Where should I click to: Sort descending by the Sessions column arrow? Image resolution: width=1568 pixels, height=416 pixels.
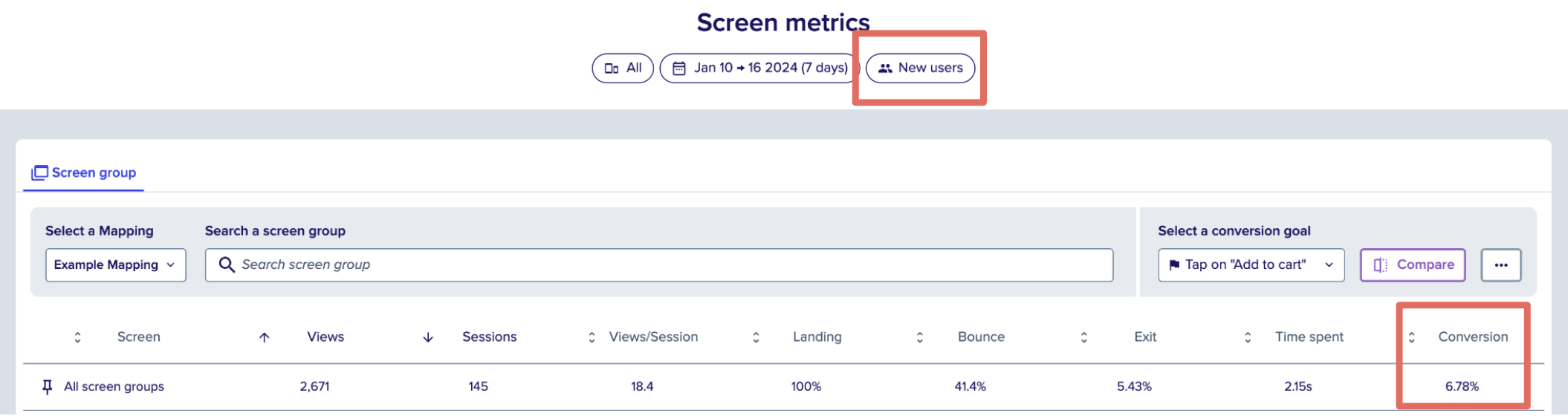pos(428,337)
